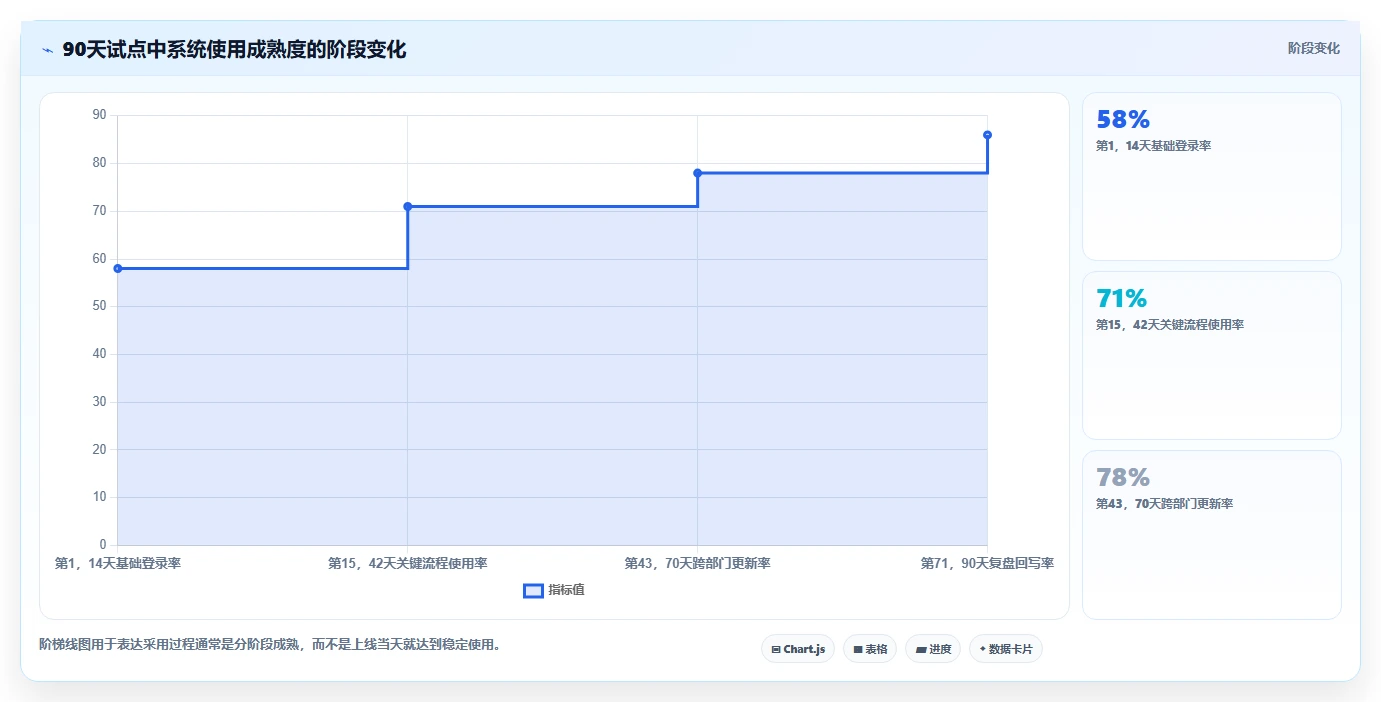Click the Chart.js tag pill
This screenshot has width=1381, height=702.
pos(798,649)
